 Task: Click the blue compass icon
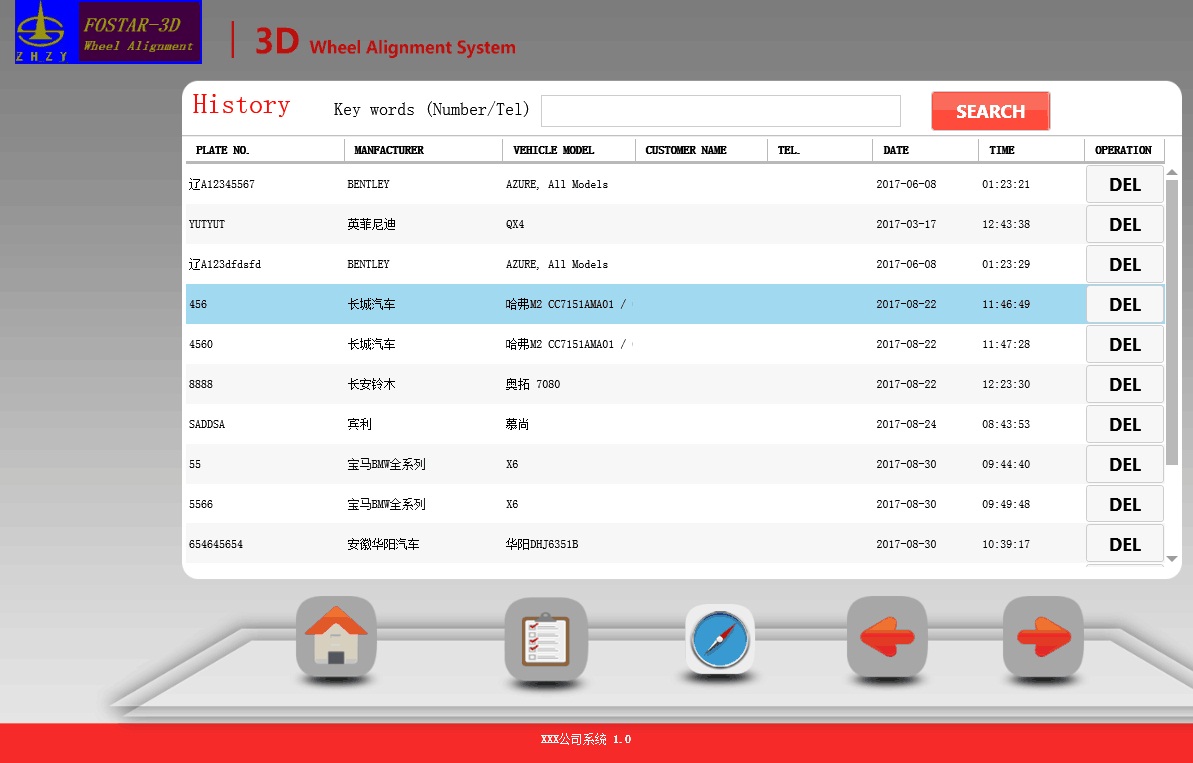coord(719,639)
